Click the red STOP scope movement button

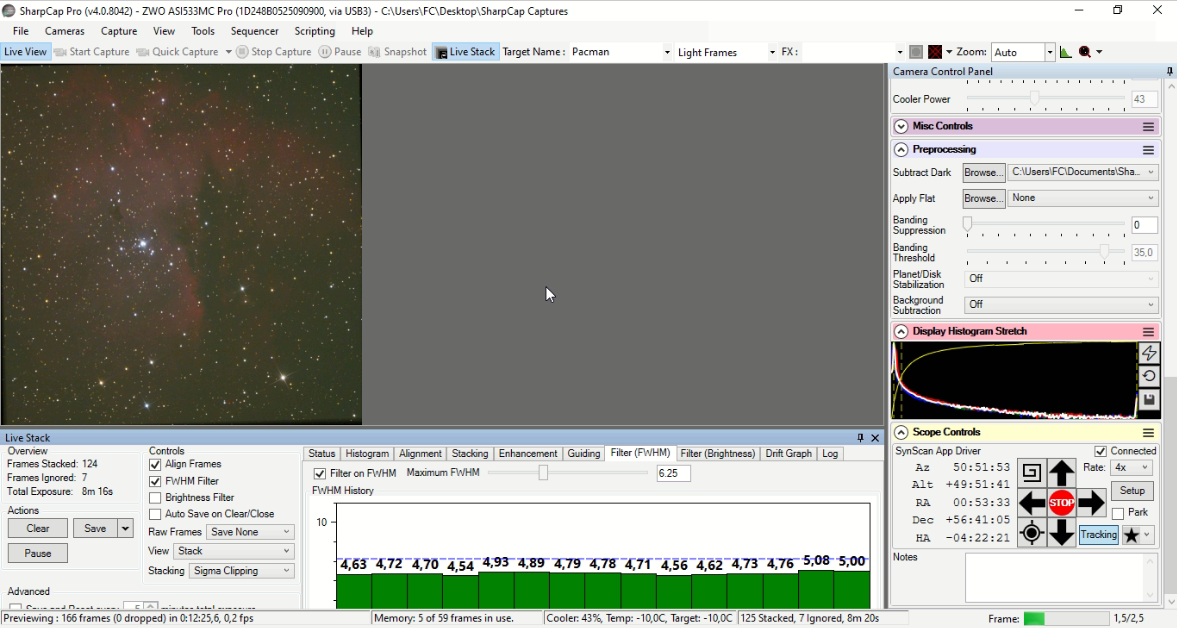click(x=1061, y=503)
